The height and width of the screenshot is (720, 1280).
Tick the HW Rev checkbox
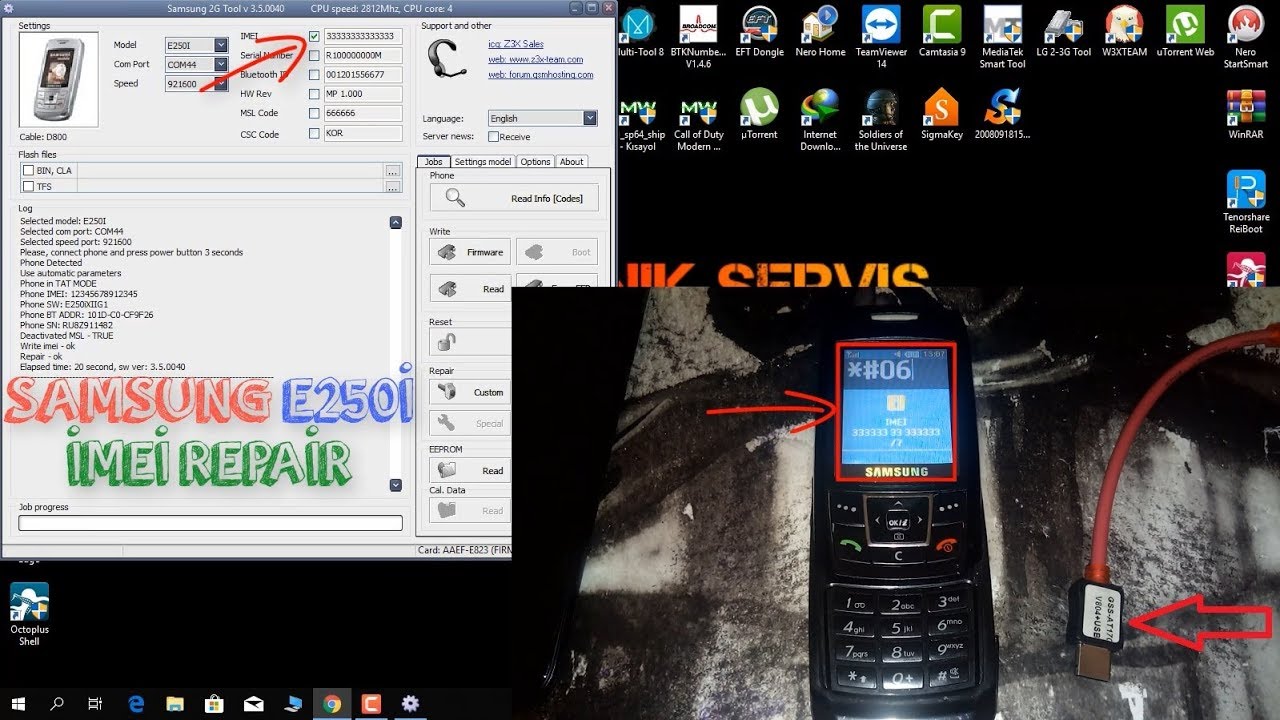(314, 94)
